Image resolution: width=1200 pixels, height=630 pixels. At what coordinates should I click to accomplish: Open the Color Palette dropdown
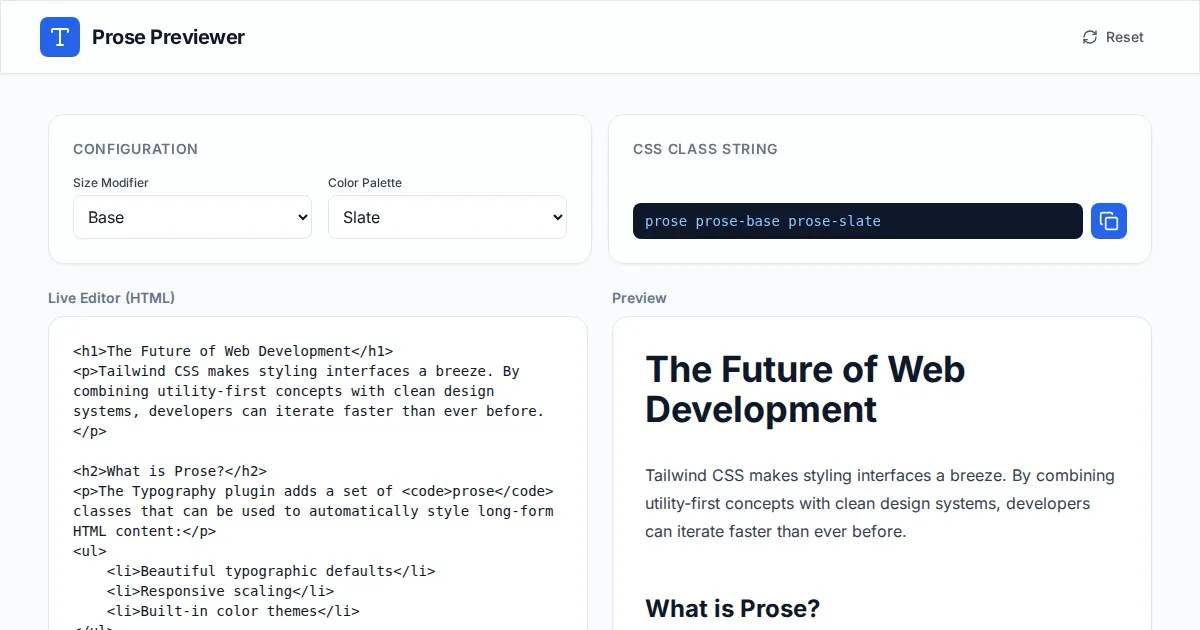[x=447, y=217]
